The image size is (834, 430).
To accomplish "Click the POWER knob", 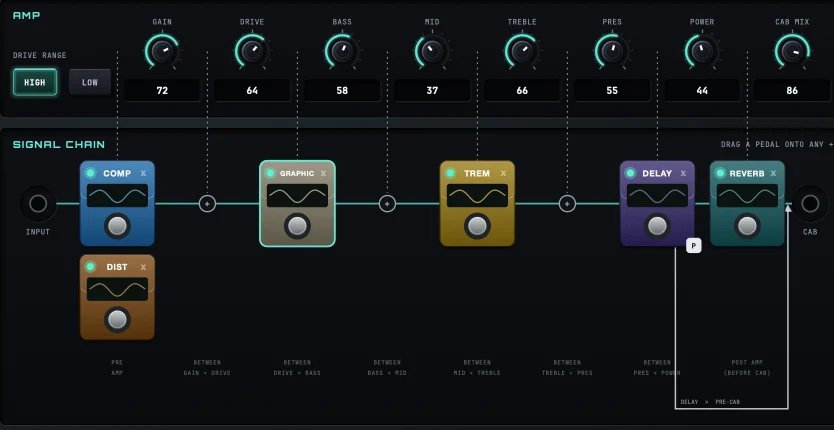I will pos(702,52).
